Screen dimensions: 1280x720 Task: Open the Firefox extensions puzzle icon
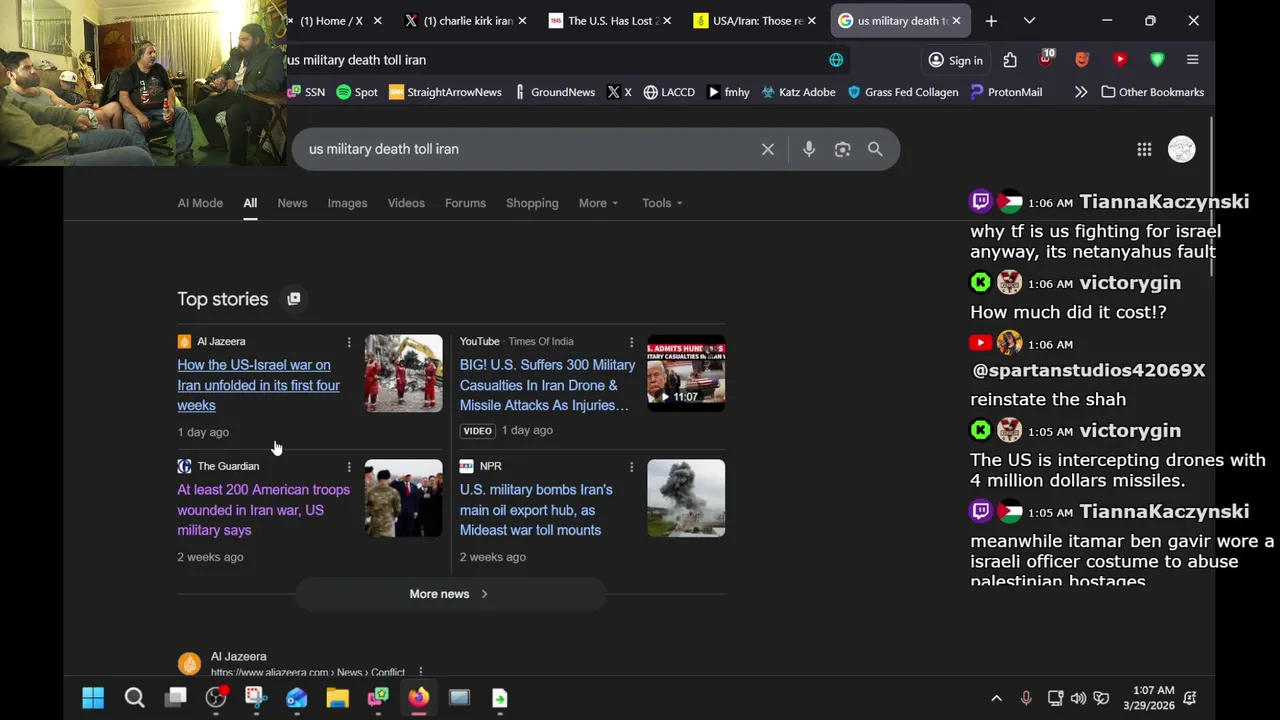[1010, 60]
